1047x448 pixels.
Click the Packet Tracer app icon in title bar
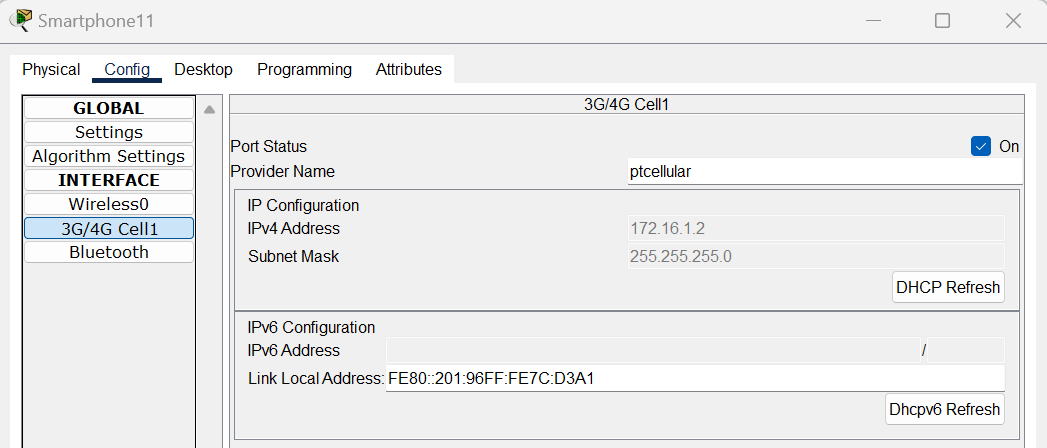pos(21,21)
